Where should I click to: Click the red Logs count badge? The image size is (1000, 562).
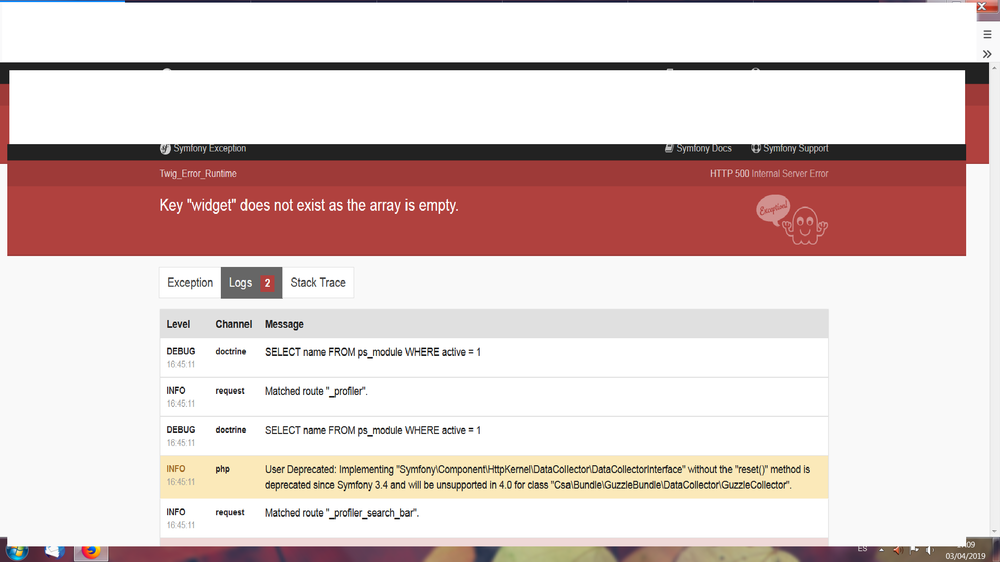(267, 283)
